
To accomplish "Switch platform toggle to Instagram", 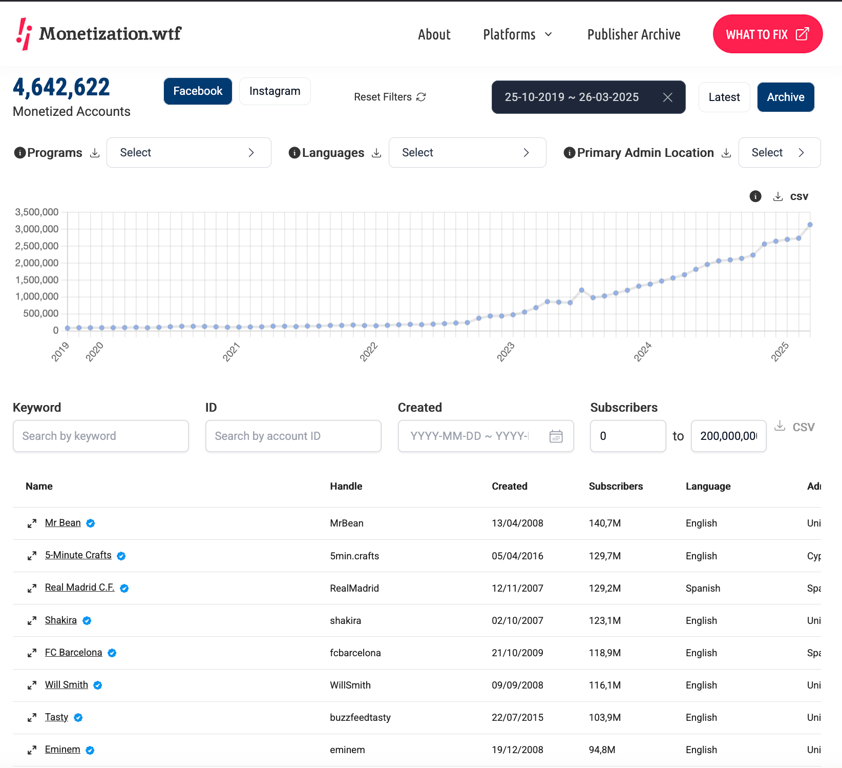I will (274, 91).
